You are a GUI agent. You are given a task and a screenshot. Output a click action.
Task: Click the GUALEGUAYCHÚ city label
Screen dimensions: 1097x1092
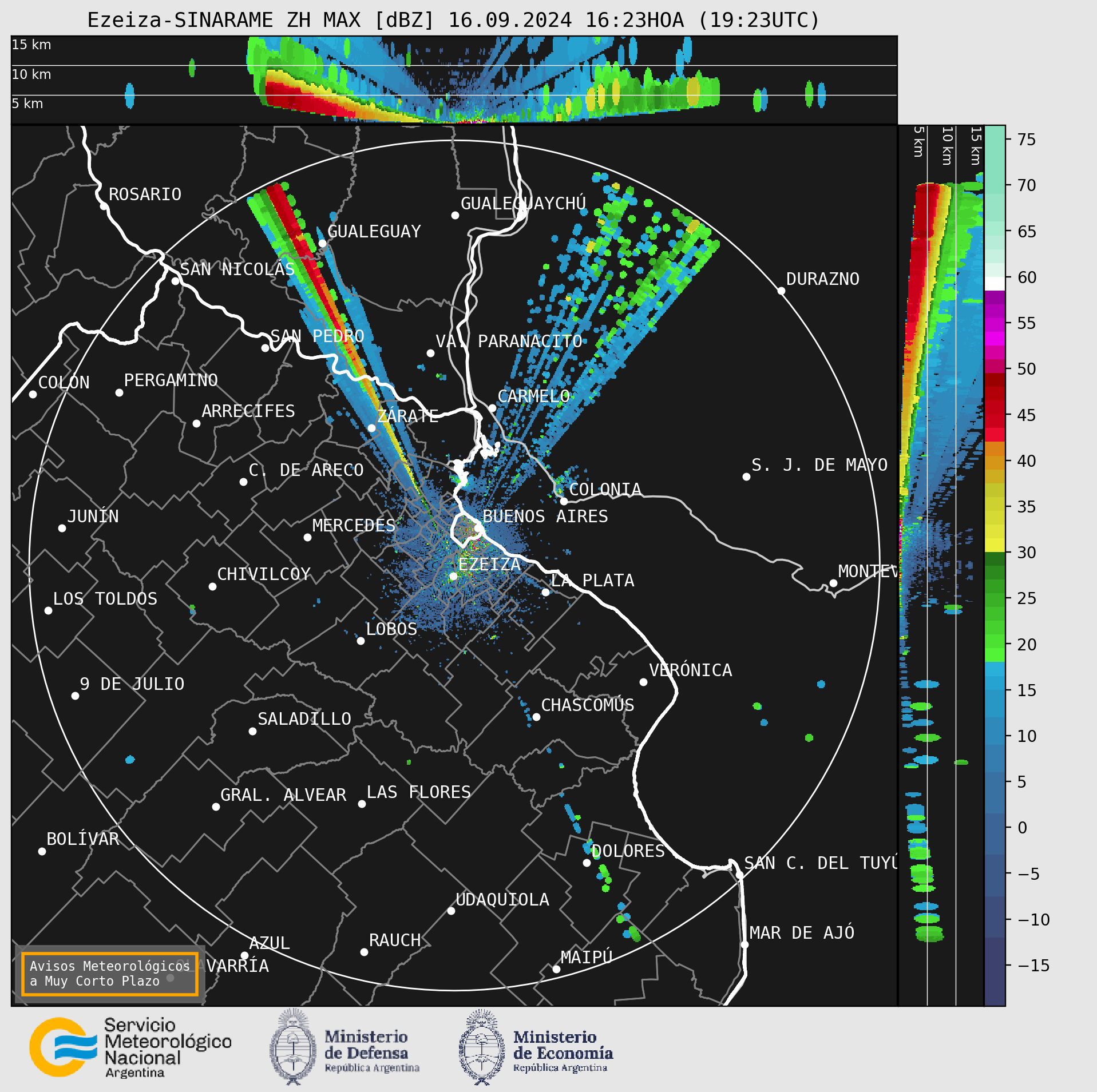(523, 203)
